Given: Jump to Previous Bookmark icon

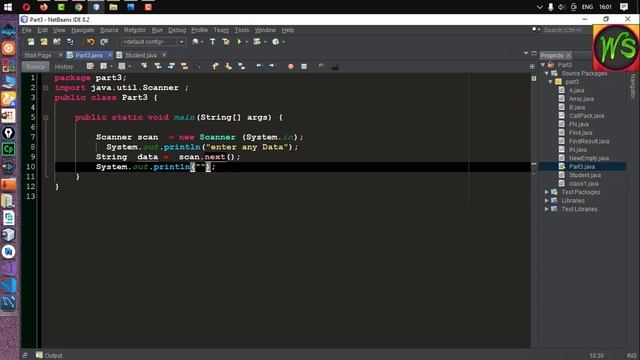Looking at the screenshot, I should coord(215,66).
